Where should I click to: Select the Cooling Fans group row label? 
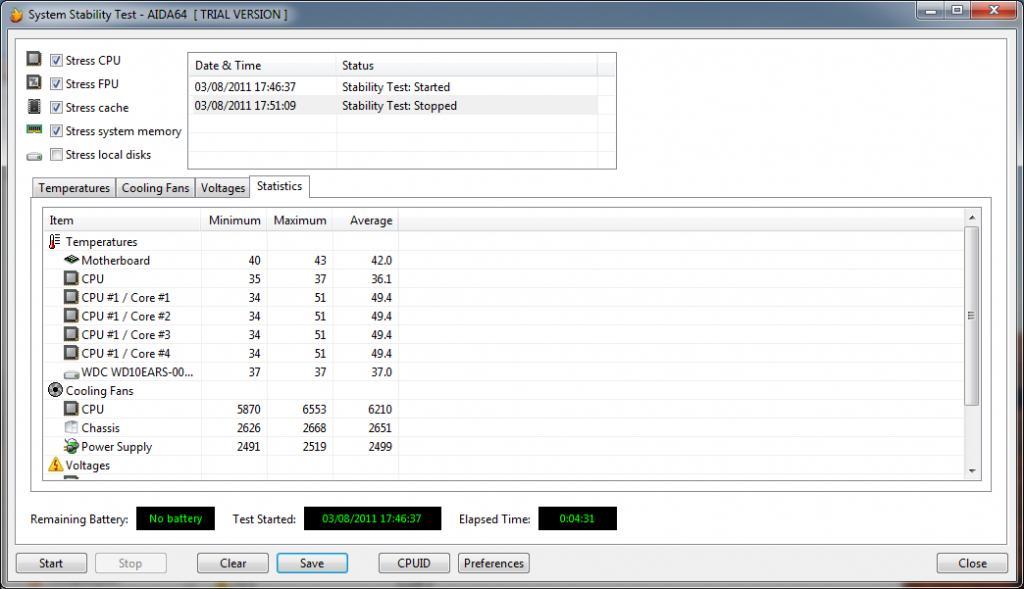click(x=99, y=390)
